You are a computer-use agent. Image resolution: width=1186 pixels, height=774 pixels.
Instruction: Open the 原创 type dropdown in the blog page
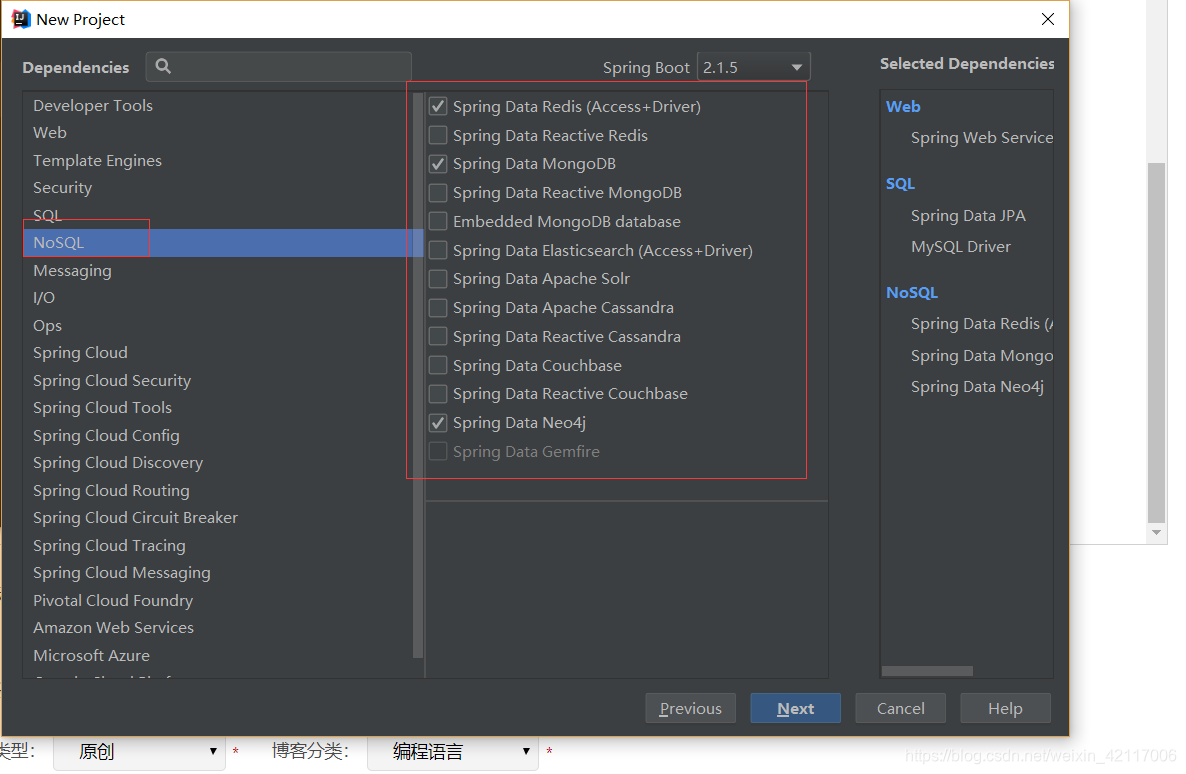click(140, 751)
